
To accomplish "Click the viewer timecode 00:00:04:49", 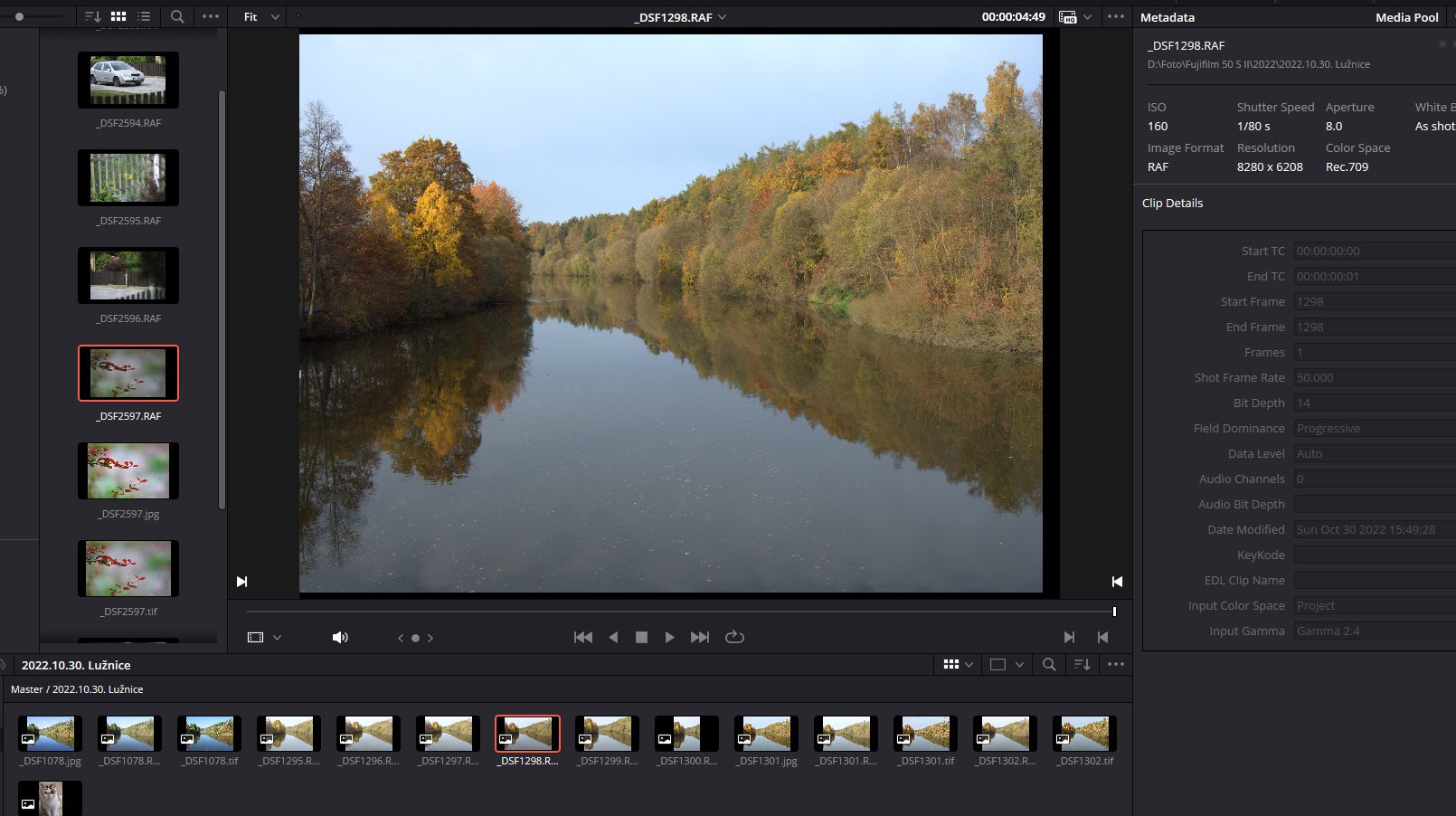I will pyautogui.click(x=1013, y=16).
